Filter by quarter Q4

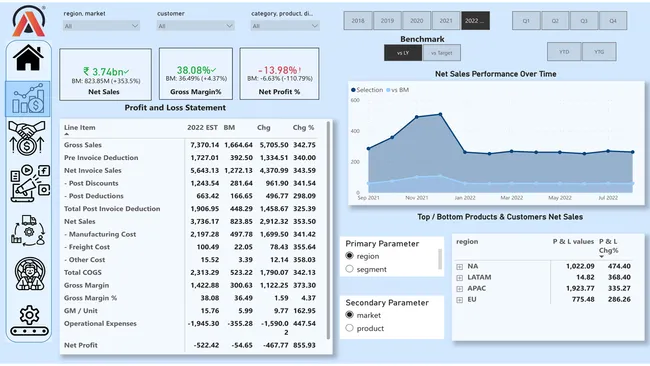(613, 21)
